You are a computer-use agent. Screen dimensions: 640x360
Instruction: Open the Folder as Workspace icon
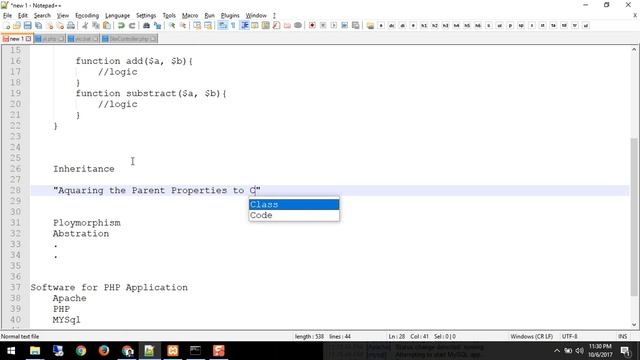pos(287,26)
